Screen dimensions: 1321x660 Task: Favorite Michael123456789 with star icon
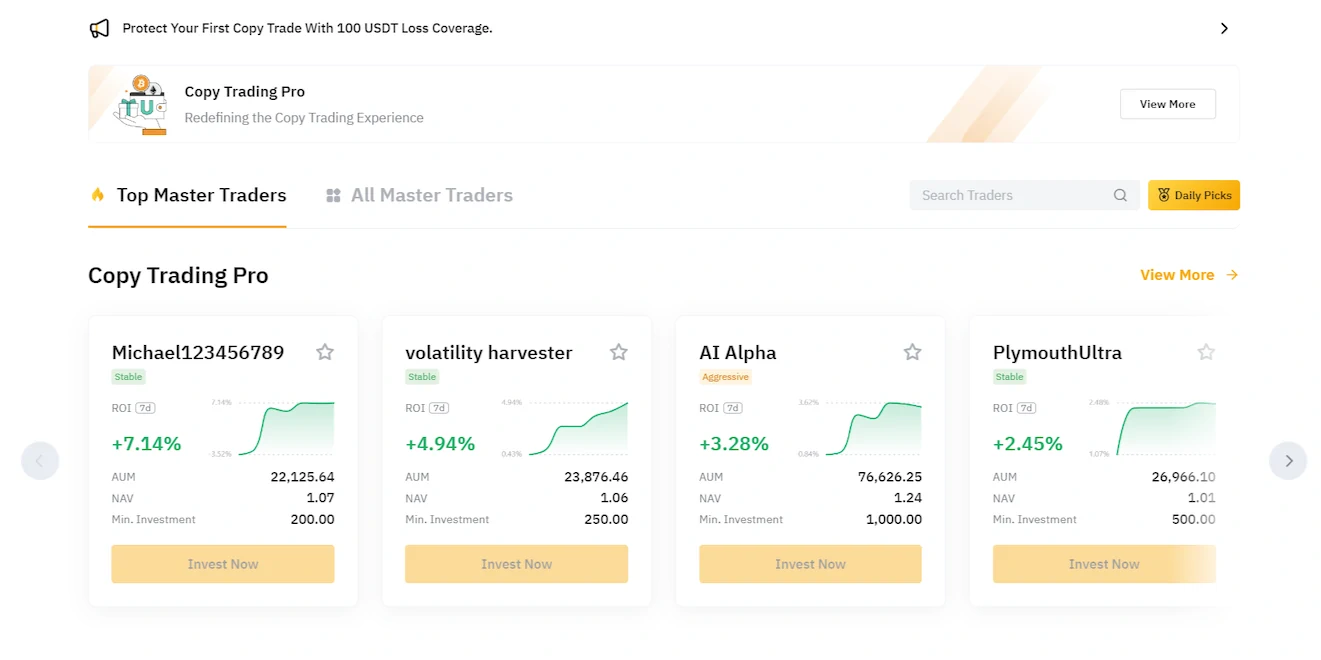(325, 352)
